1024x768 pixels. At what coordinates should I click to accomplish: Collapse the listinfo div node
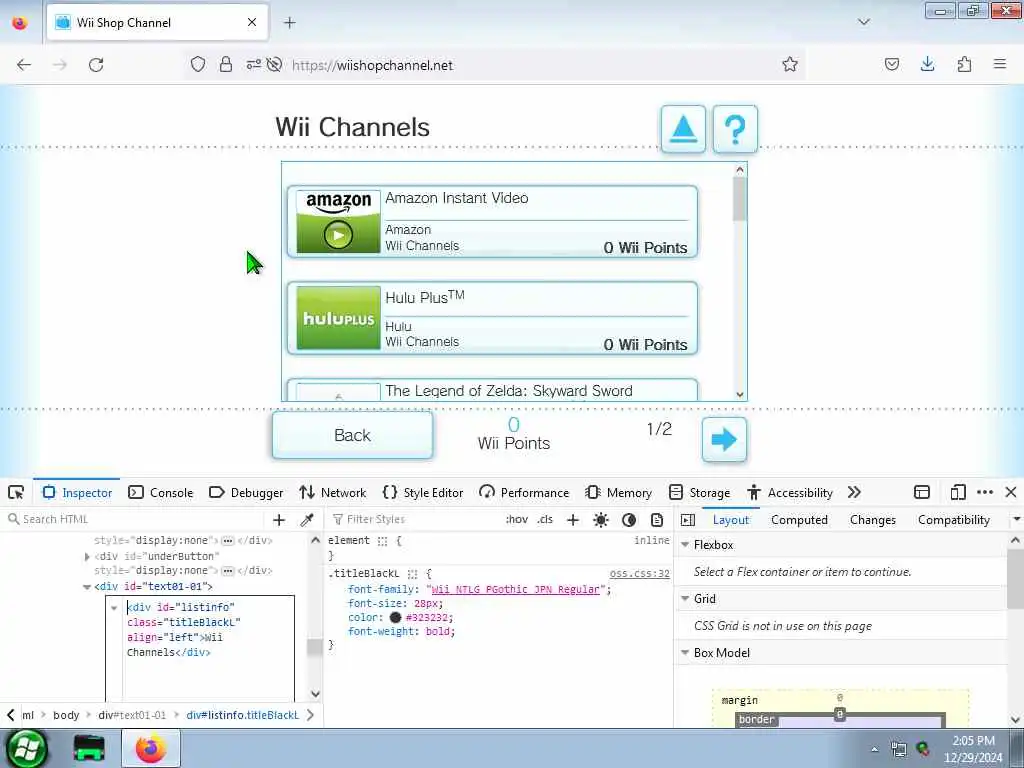tap(114, 607)
